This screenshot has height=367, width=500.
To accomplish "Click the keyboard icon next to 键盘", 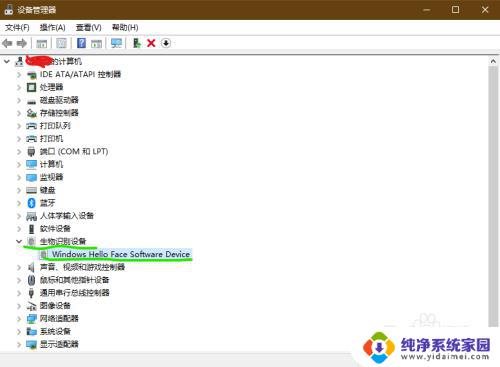I will point(31,190).
